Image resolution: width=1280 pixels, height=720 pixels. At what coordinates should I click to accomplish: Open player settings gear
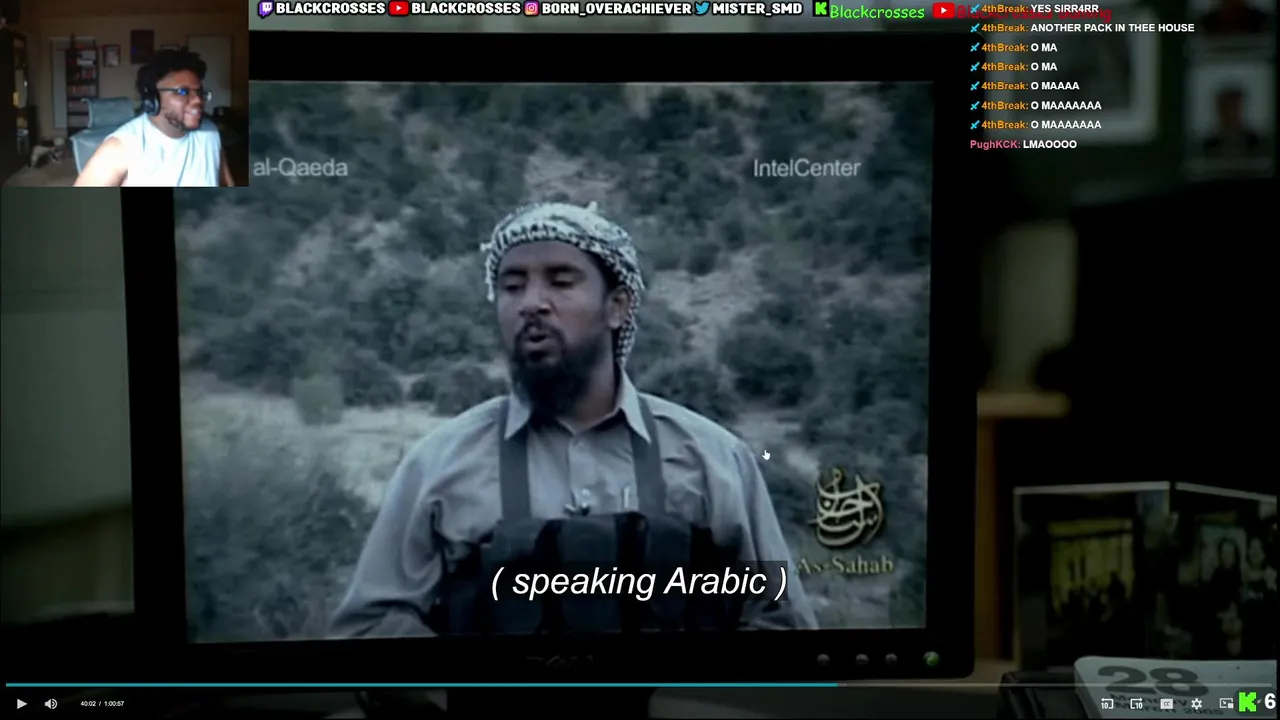point(1196,704)
